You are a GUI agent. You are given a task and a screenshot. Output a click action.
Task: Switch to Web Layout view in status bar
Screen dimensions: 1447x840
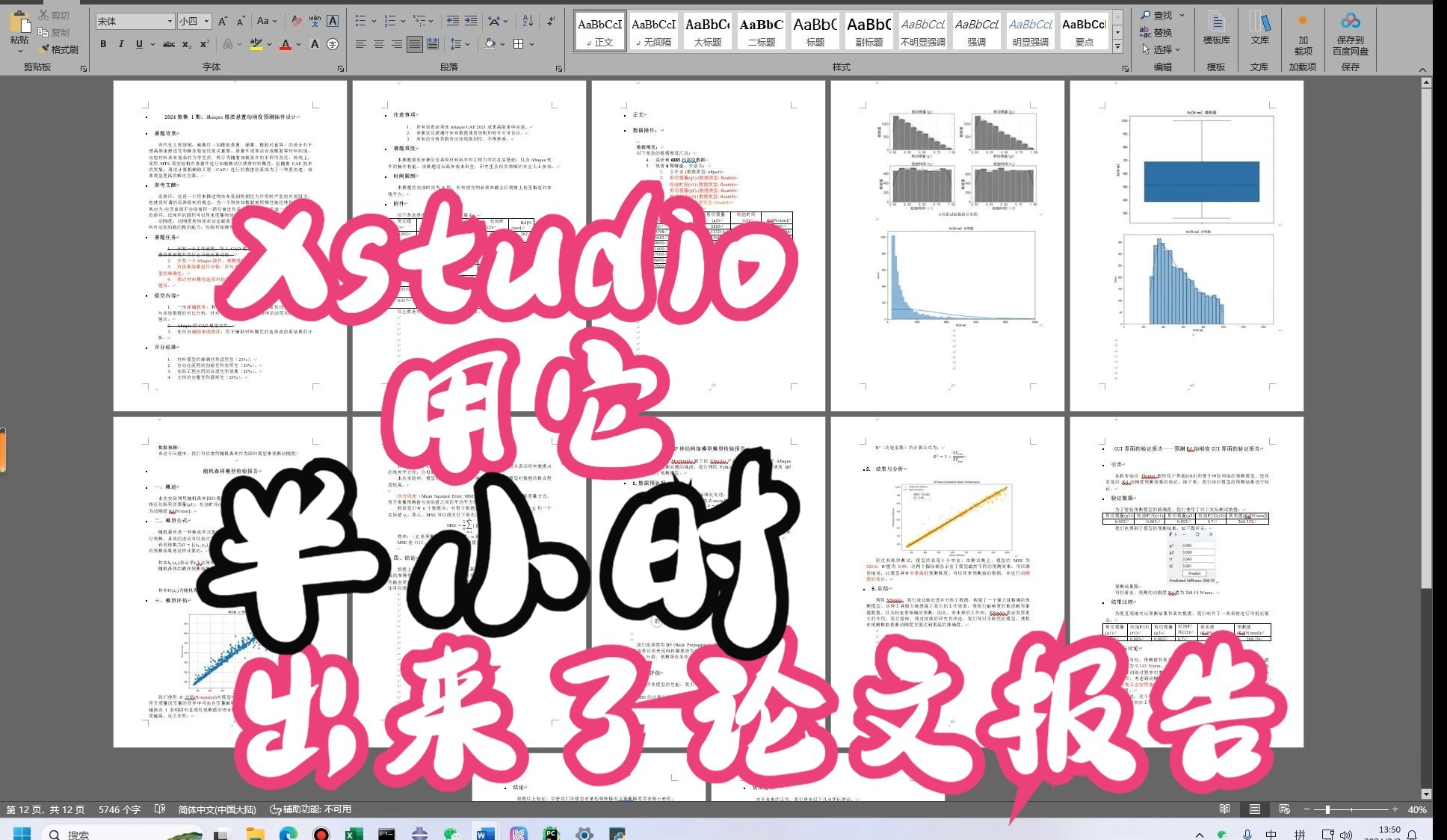click(x=1284, y=809)
